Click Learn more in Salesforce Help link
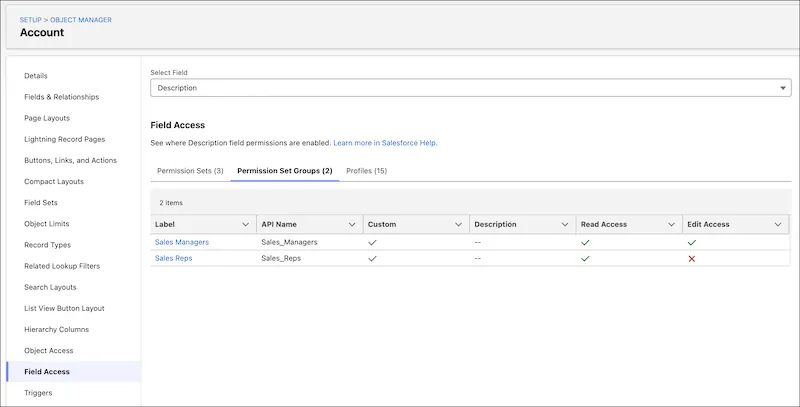The width and height of the screenshot is (800, 407). coord(385,143)
